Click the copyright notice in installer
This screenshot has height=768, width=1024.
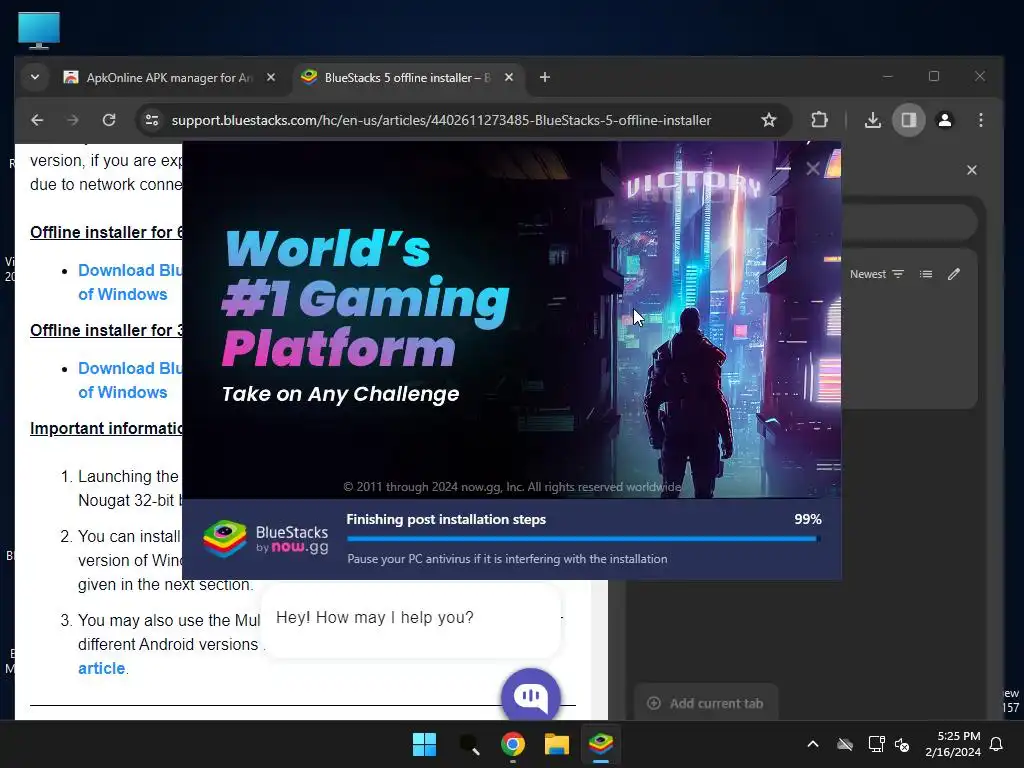coord(512,487)
